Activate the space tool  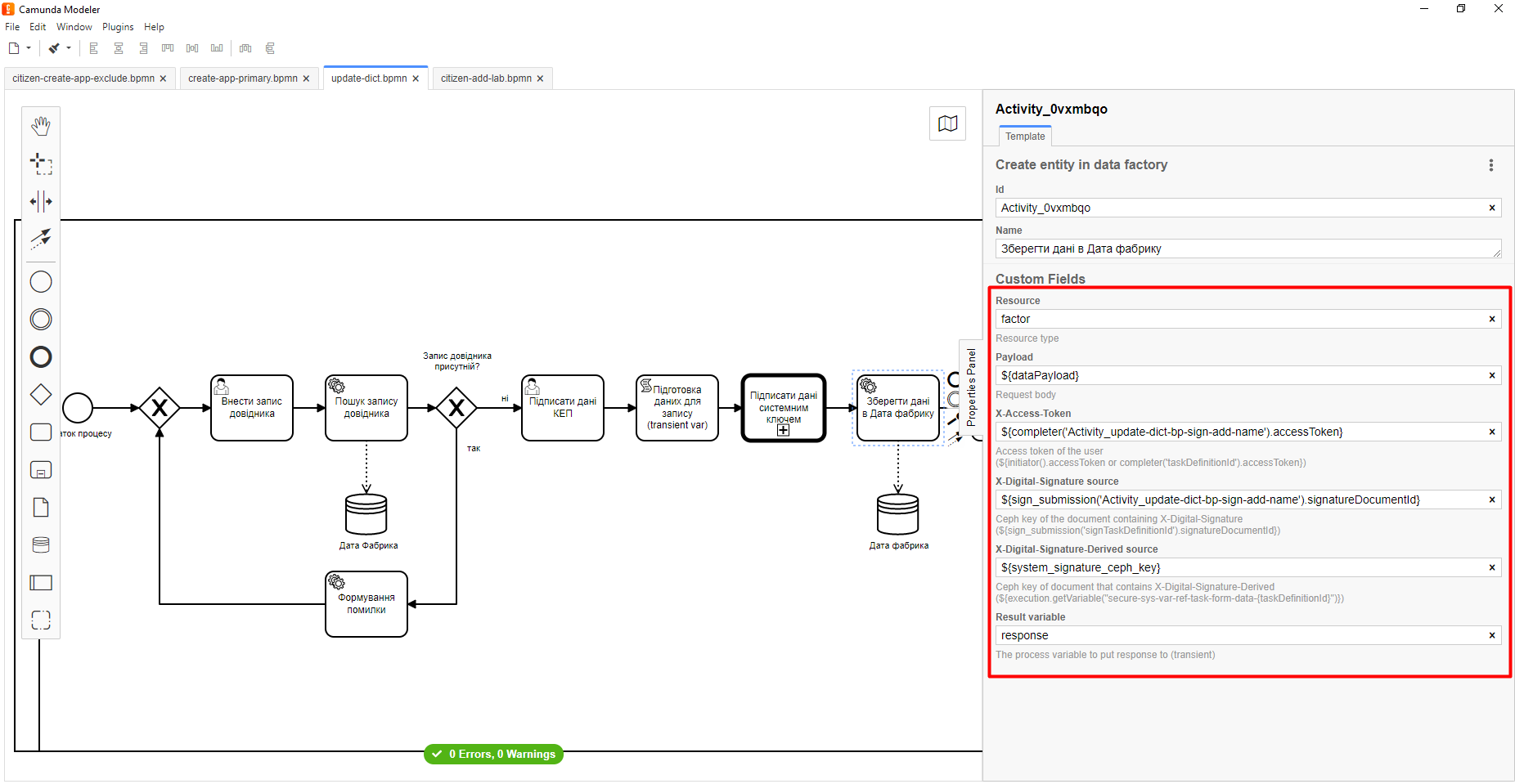41,201
